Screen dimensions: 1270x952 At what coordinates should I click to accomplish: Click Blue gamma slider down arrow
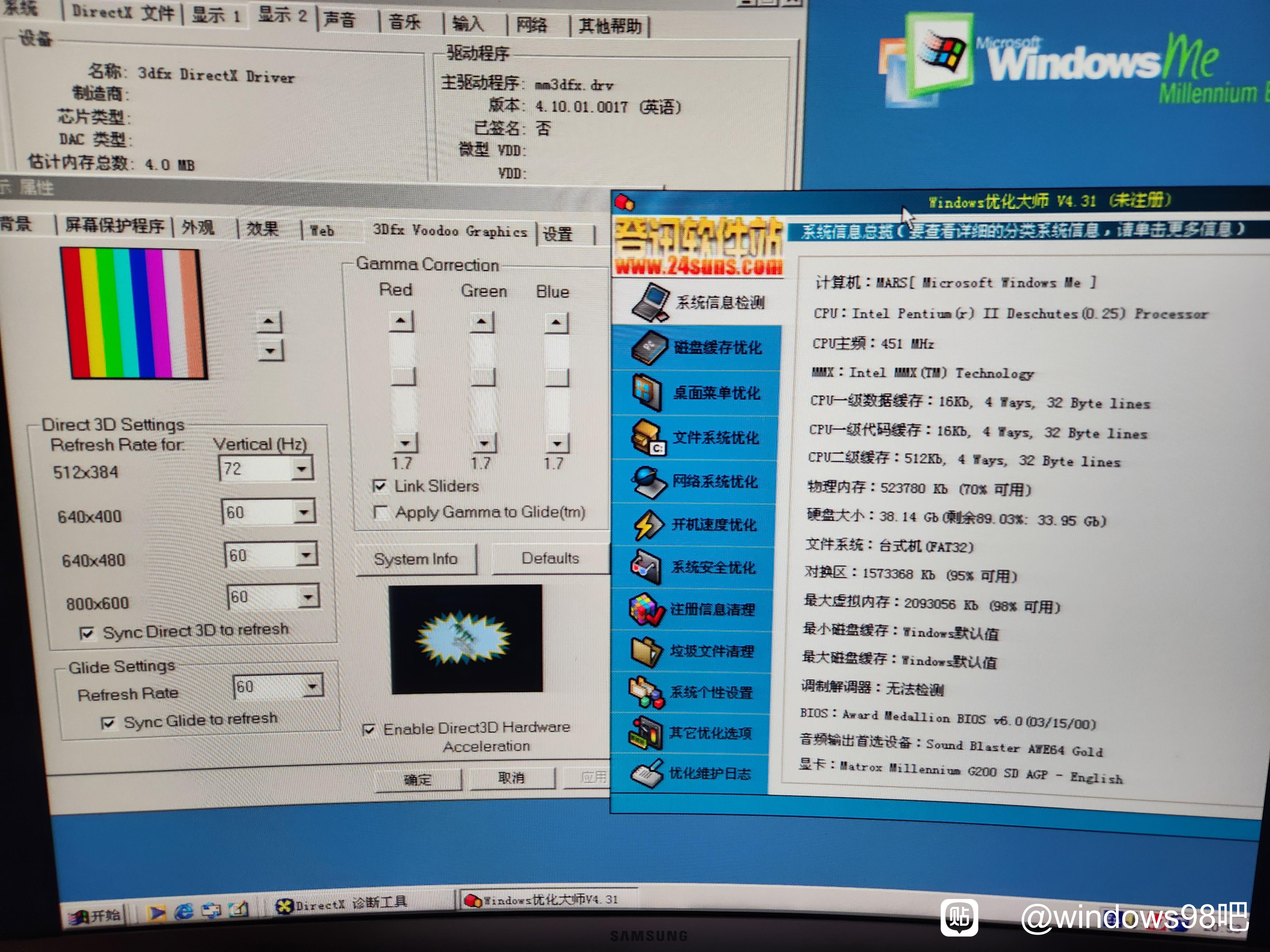558,444
